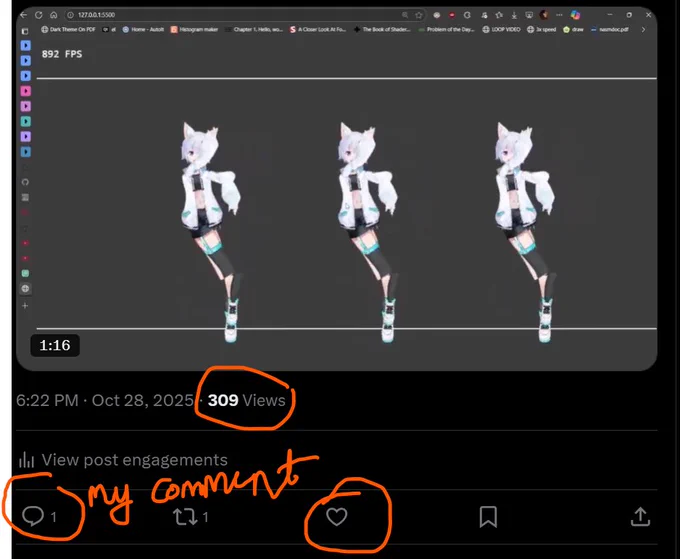
Task: Click the reply count number 1
Action: tap(53, 517)
